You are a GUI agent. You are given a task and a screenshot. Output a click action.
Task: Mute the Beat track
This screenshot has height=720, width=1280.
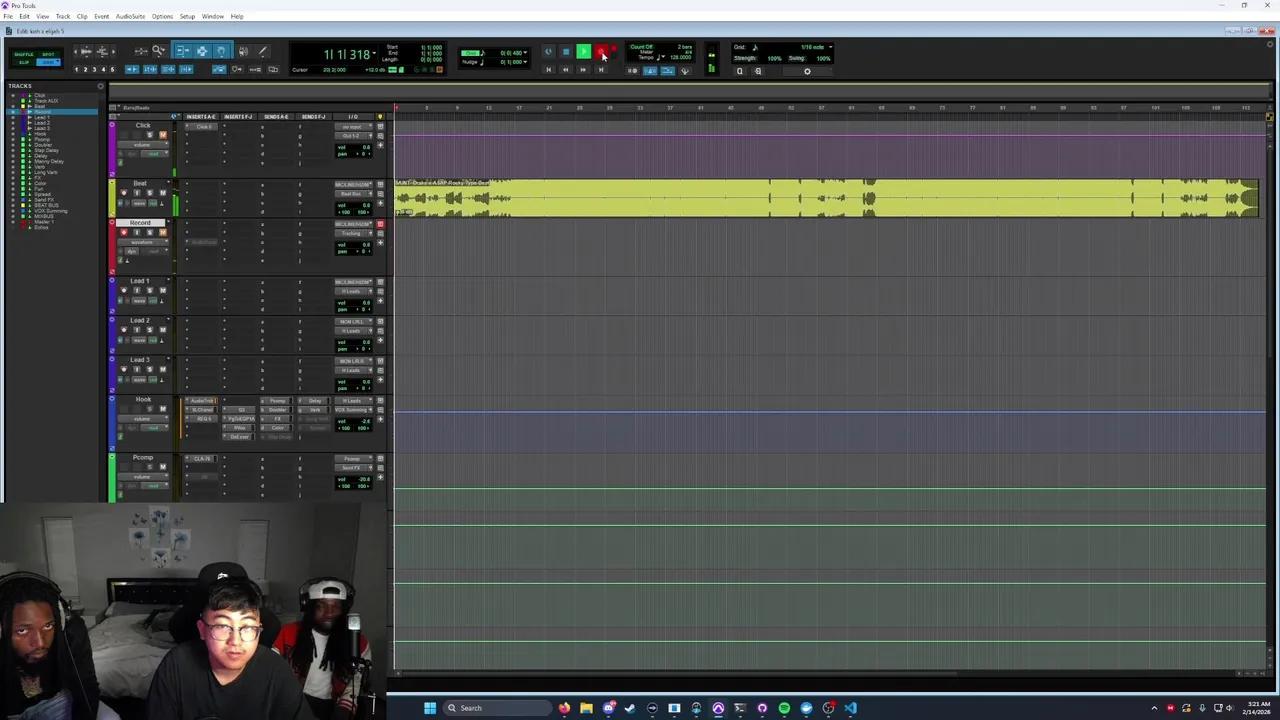coord(163,193)
